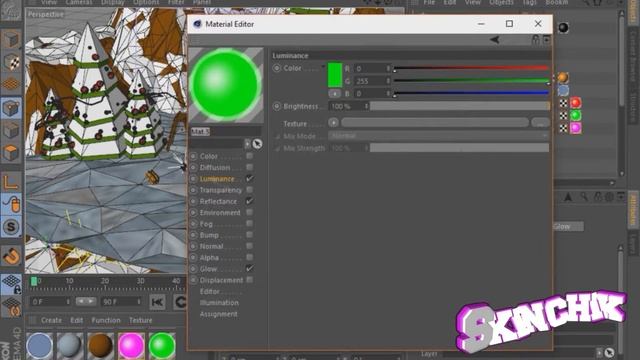640x360 pixels.
Task: Uncheck the Reflectance channel checkbox
Action: 249,201
